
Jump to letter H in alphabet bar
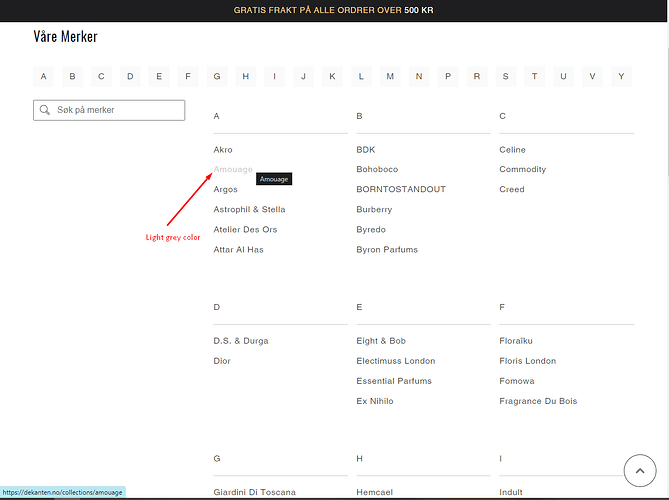click(246, 76)
